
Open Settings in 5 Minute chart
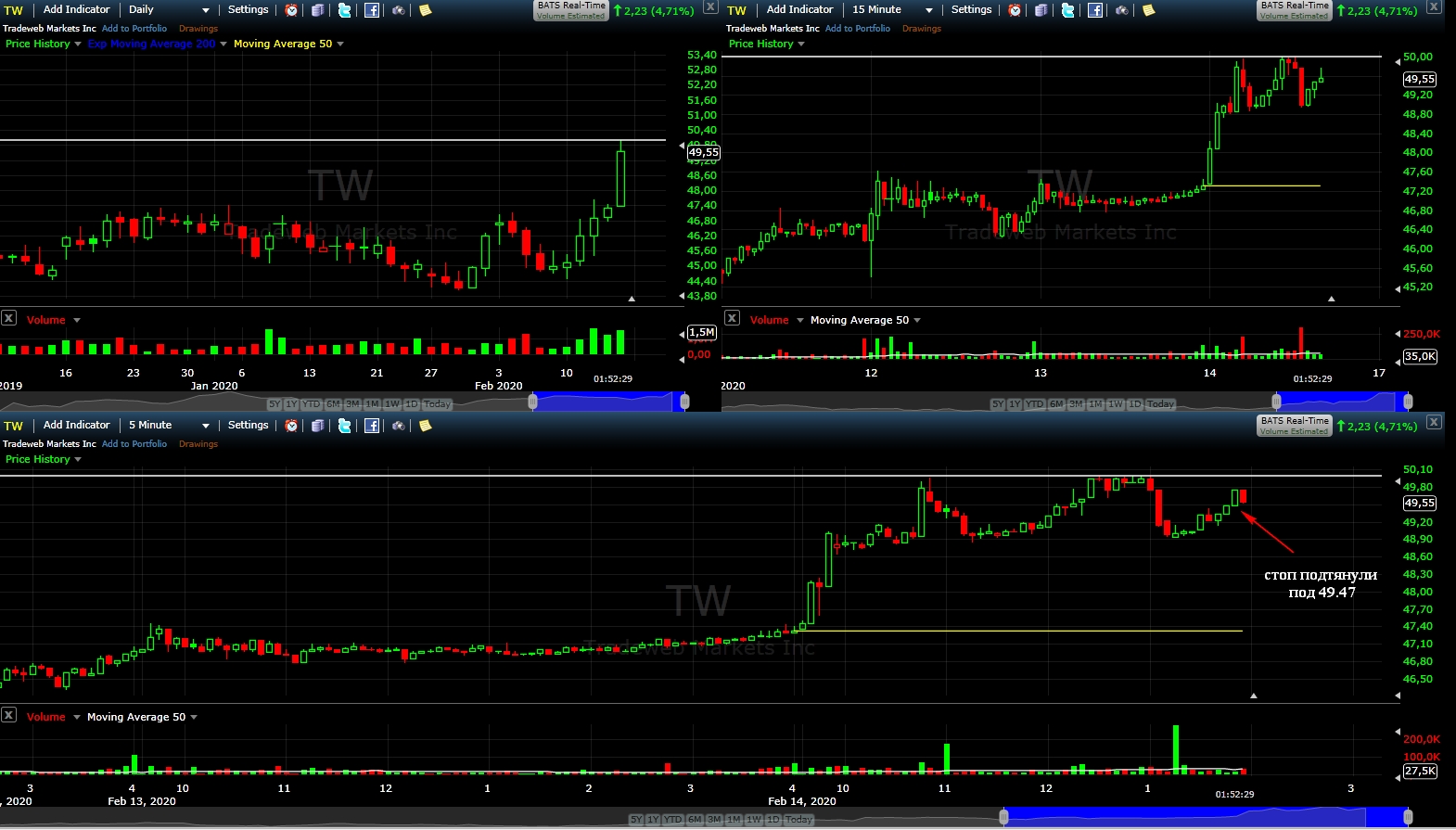point(249,425)
